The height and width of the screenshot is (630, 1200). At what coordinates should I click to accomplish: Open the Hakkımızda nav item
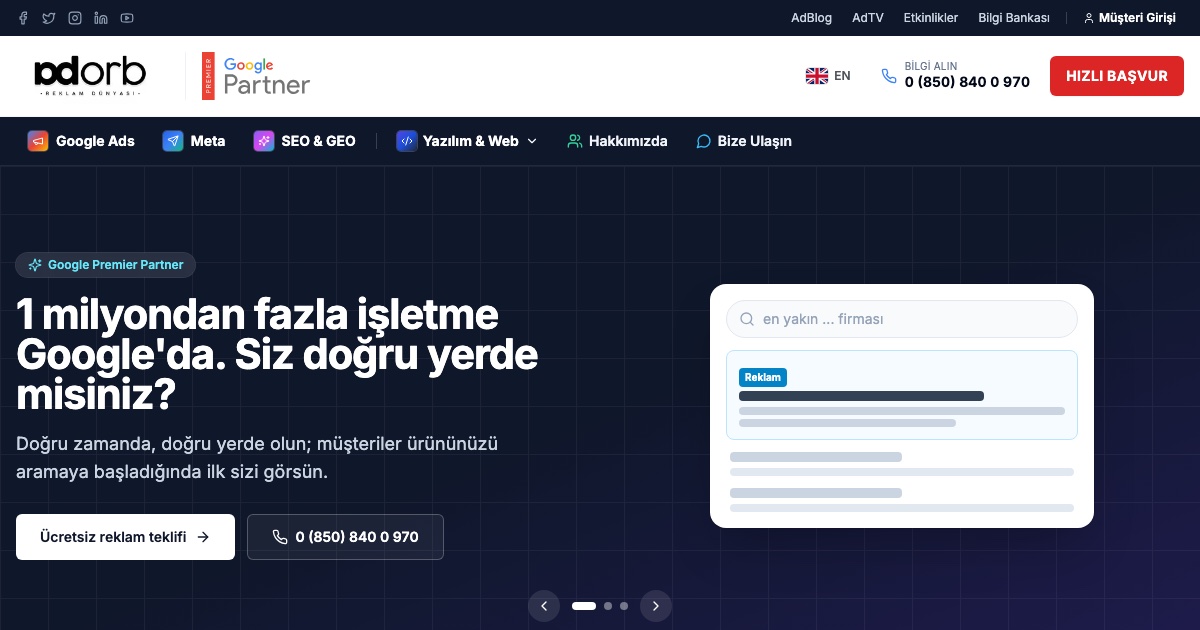[617, 141]
